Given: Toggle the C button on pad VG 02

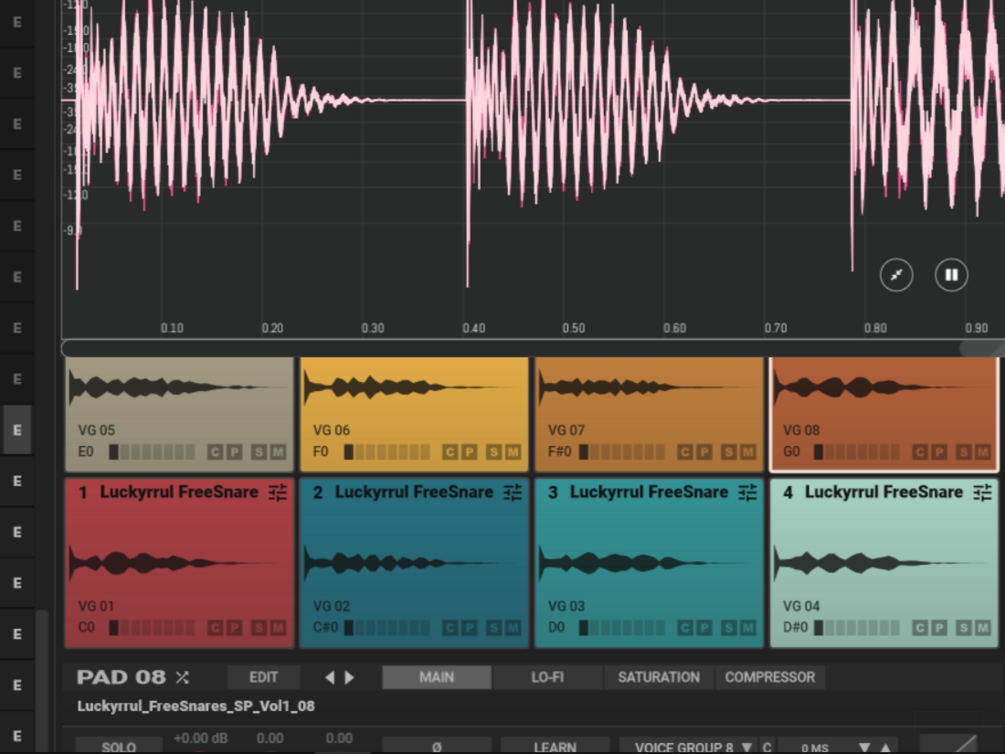Looking at the screenshot, I should click(x=450, y=628).
